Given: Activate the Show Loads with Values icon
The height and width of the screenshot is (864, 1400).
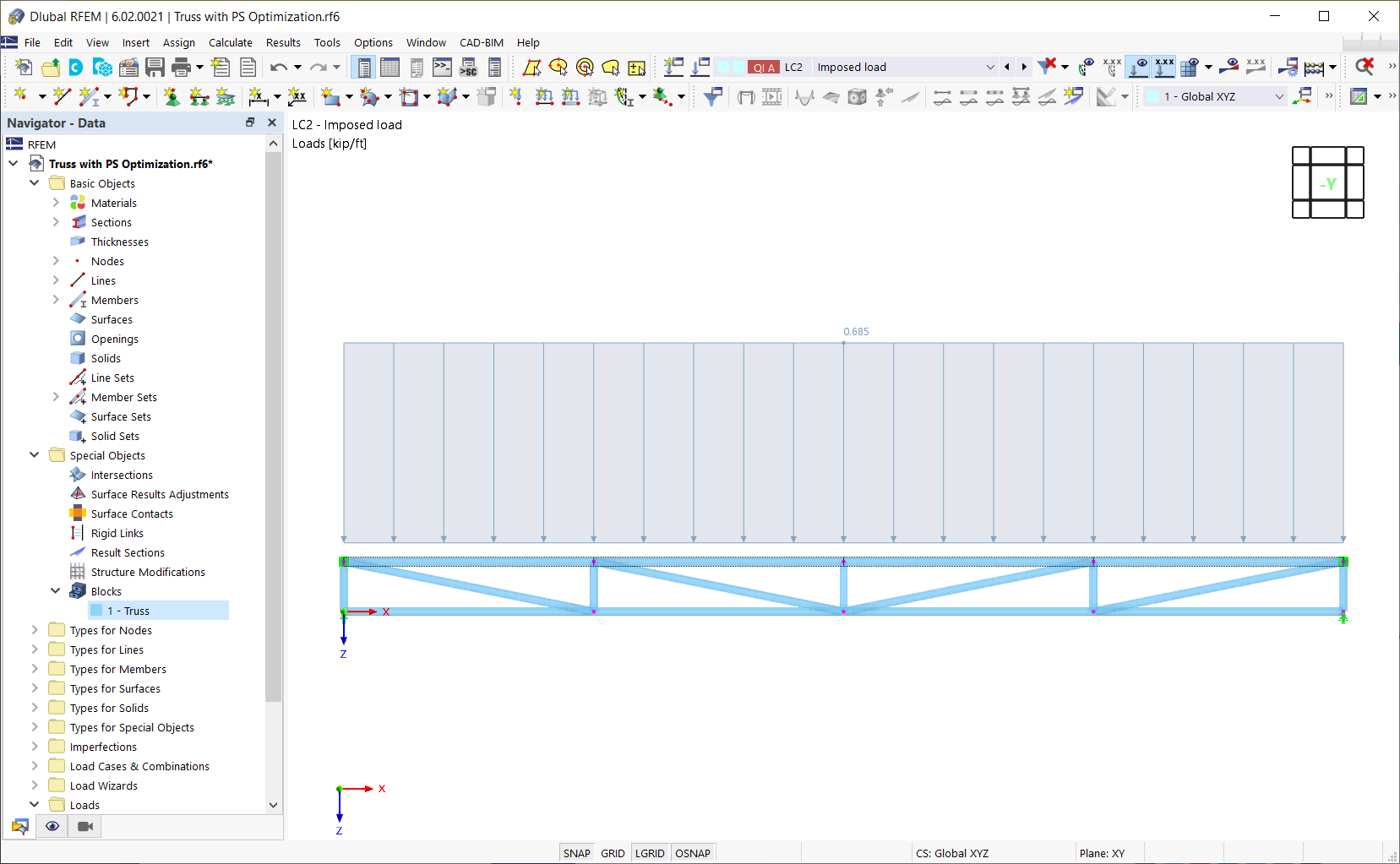Looking at the screenshot, I should coord(1164,67).
